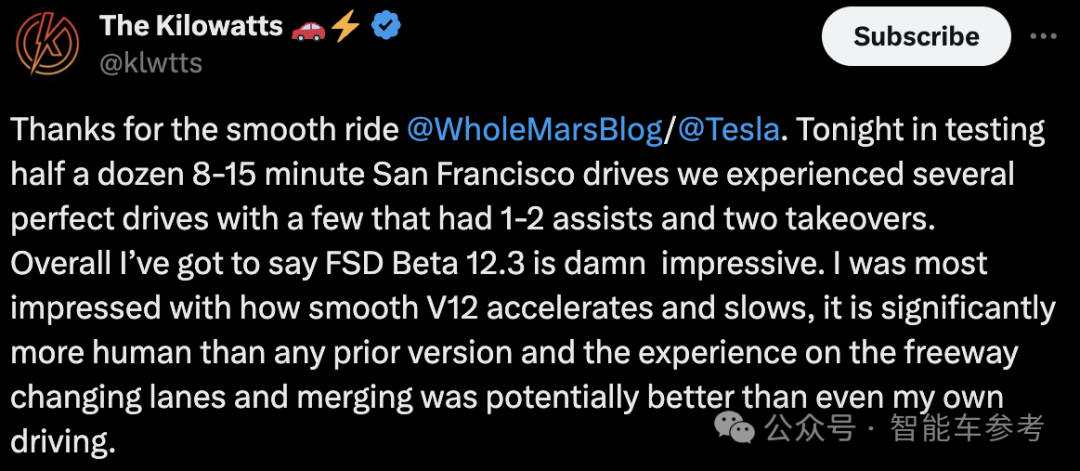Image resolution: width=1080 pixels, height=471 pixels.
Task: Open The Kilowatts profile avatar
Action: (x=46, y=45)
